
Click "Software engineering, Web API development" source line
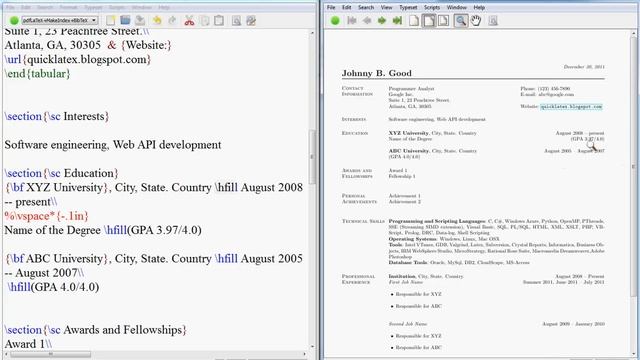click(x=113, y=145)
